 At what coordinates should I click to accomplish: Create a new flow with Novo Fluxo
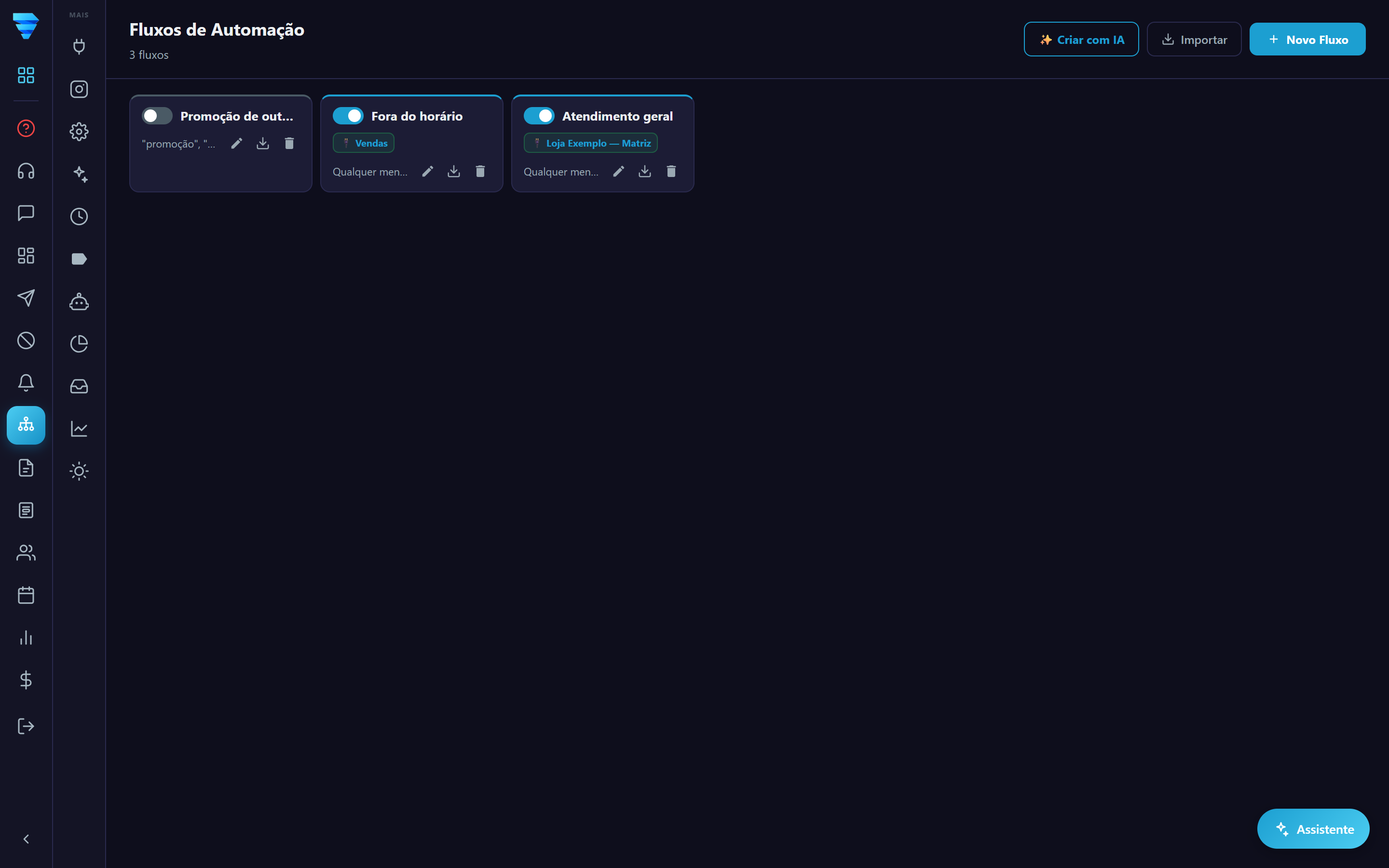coord(1307,39)
